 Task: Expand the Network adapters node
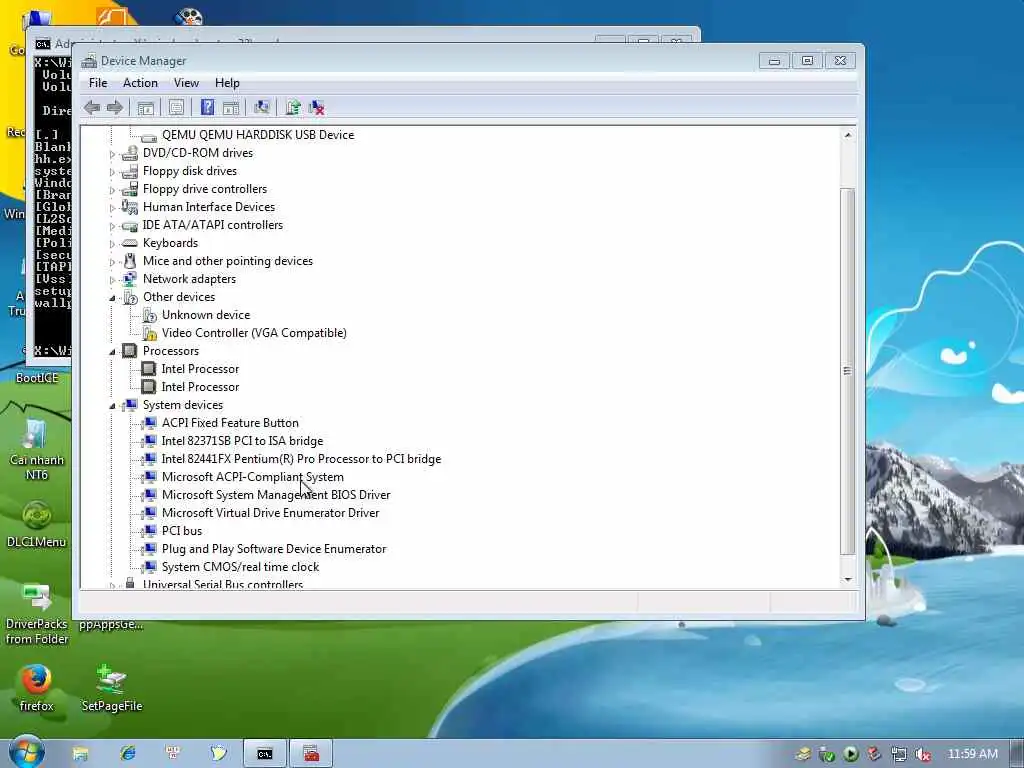[112, 280]
